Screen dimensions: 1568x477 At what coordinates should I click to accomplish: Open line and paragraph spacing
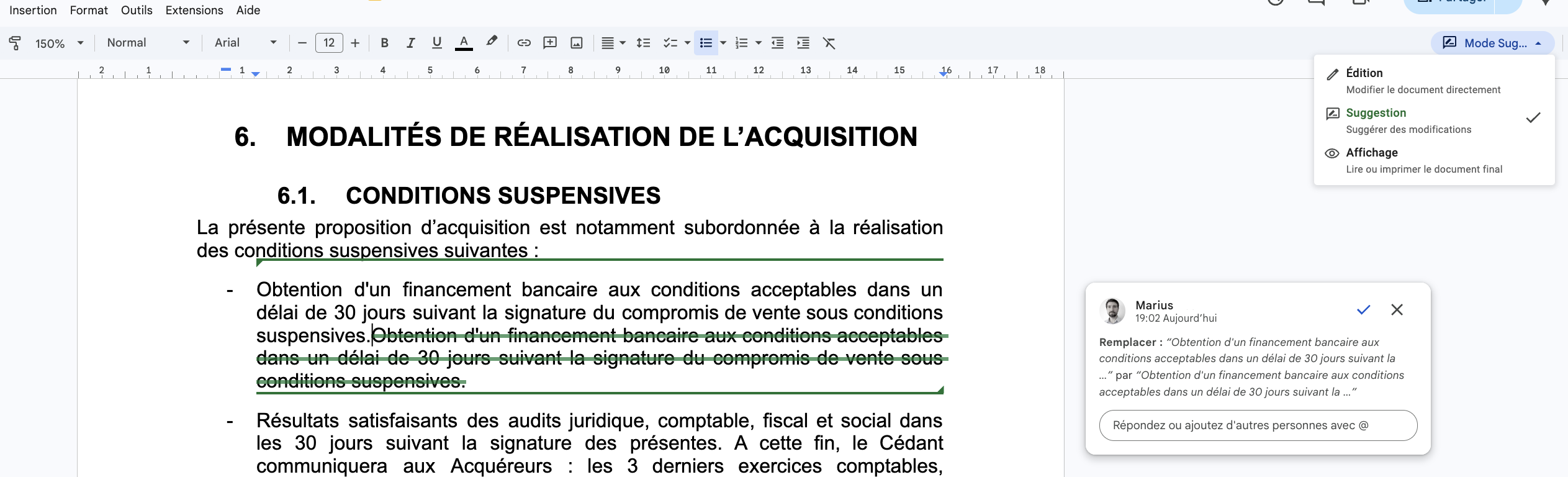tap(644, 43)
